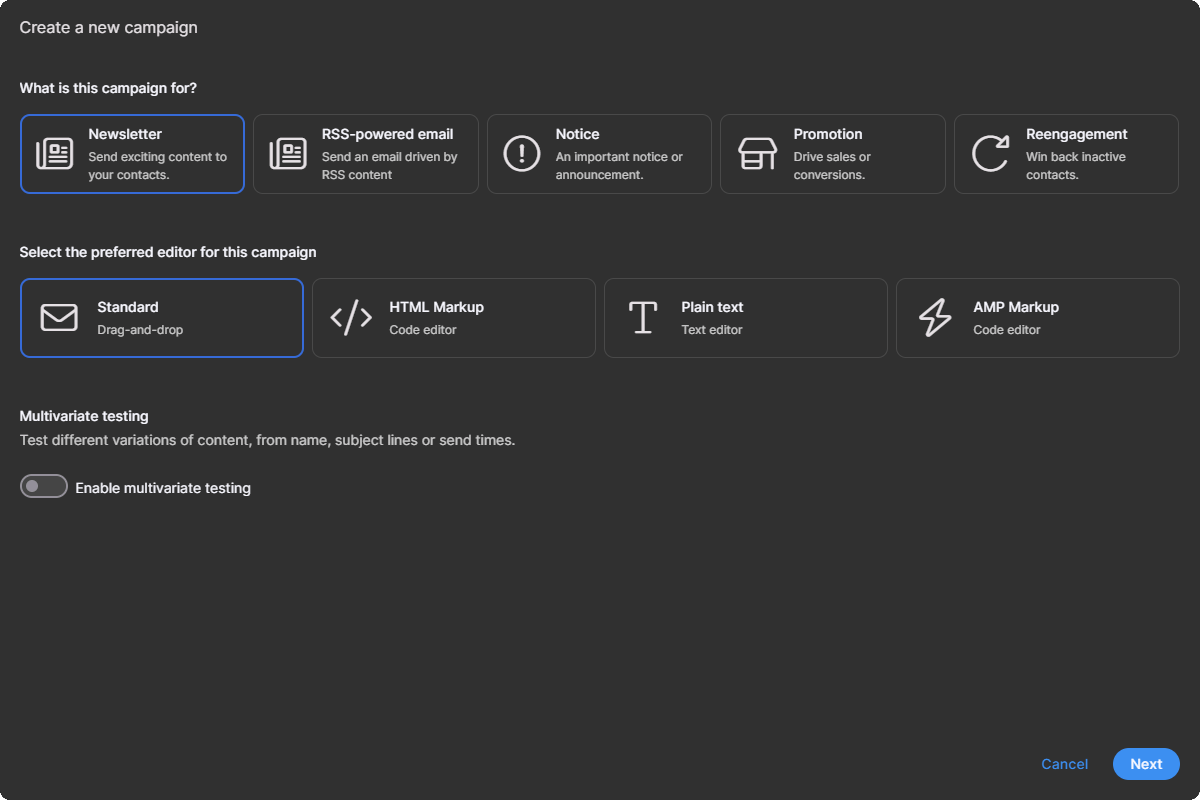Cancel campaign creation

click(x=1064, y=764)
